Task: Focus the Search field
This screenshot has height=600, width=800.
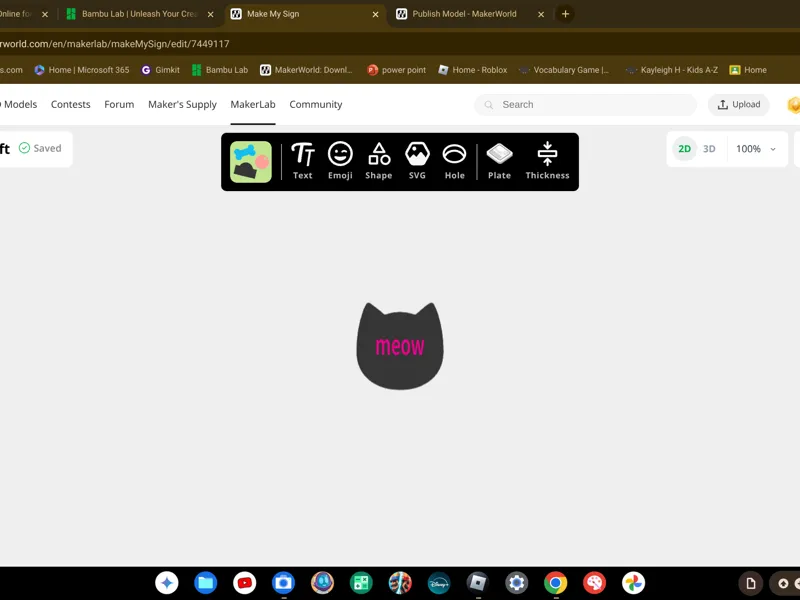Action: coord(585,105)
